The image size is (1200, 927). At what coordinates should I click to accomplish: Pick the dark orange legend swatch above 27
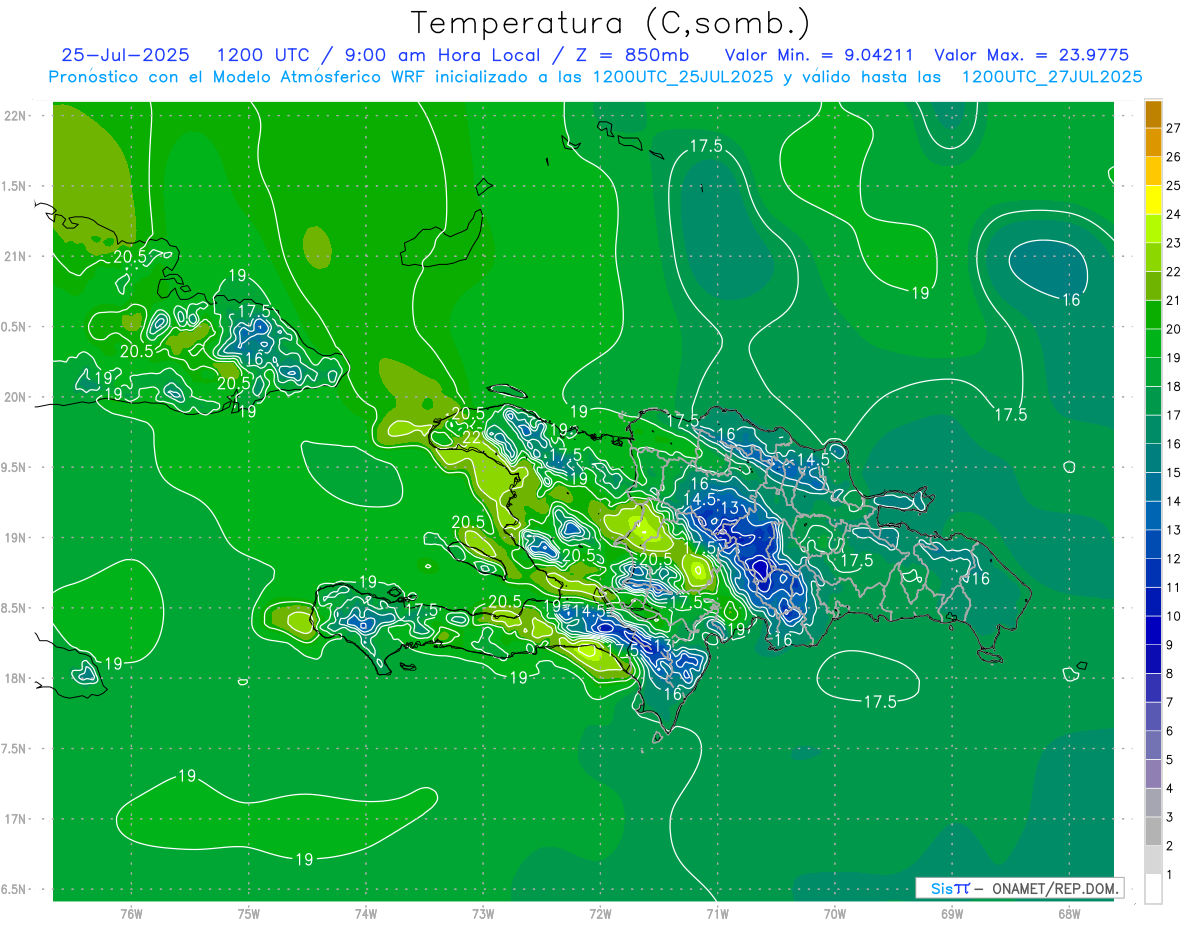[1153, 113]
